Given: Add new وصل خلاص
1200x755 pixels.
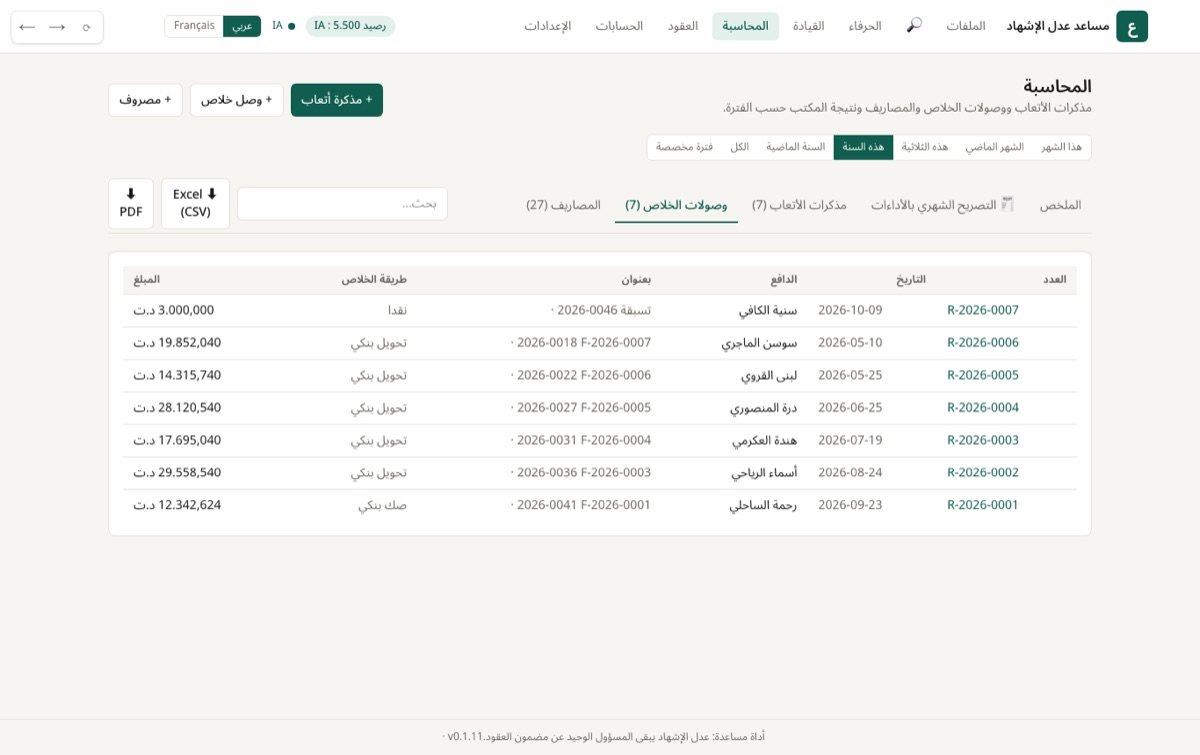Looking at the screenshot, I should (x=236, y=100).
